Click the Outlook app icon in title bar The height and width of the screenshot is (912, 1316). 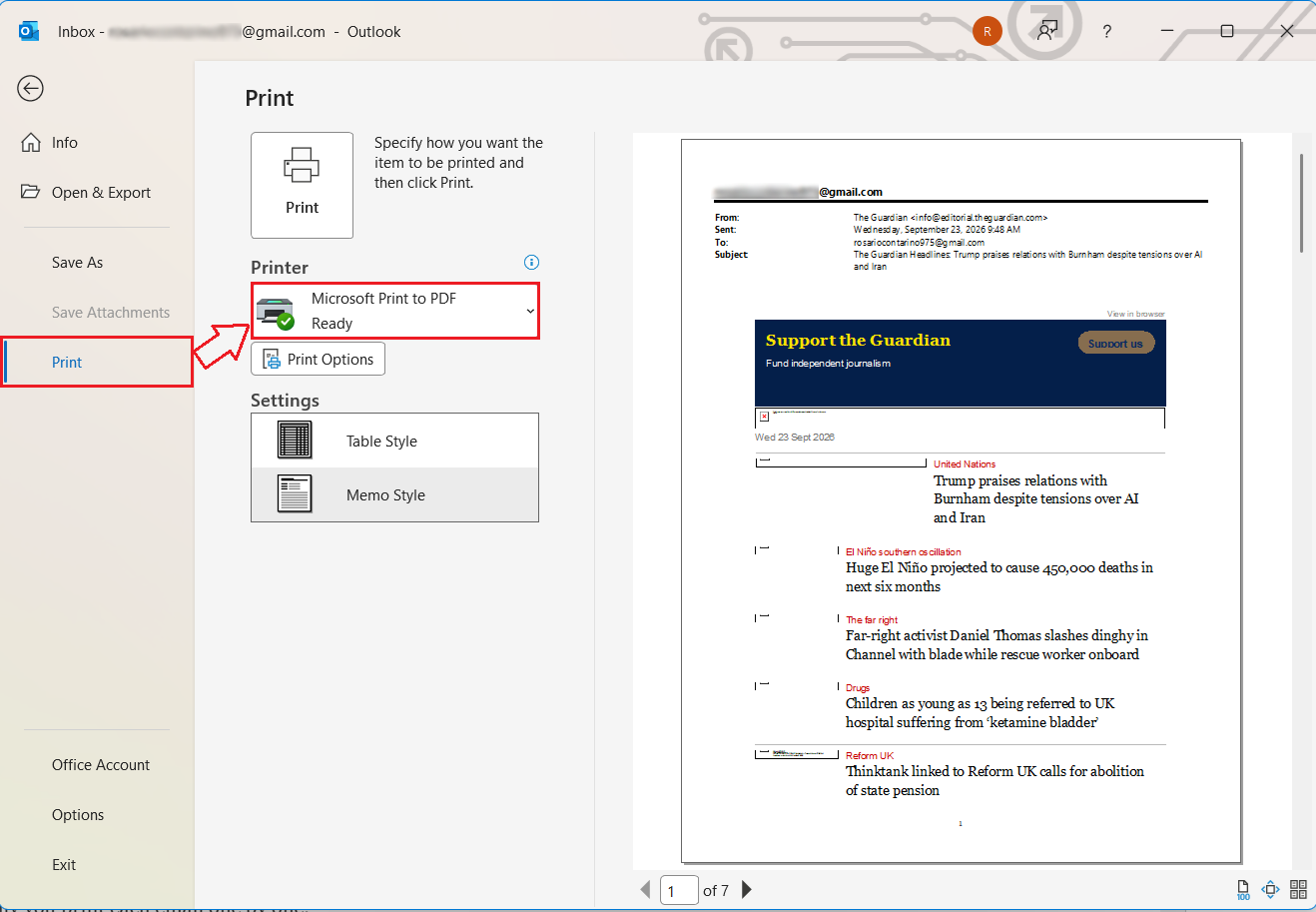[x=29, y=31]
